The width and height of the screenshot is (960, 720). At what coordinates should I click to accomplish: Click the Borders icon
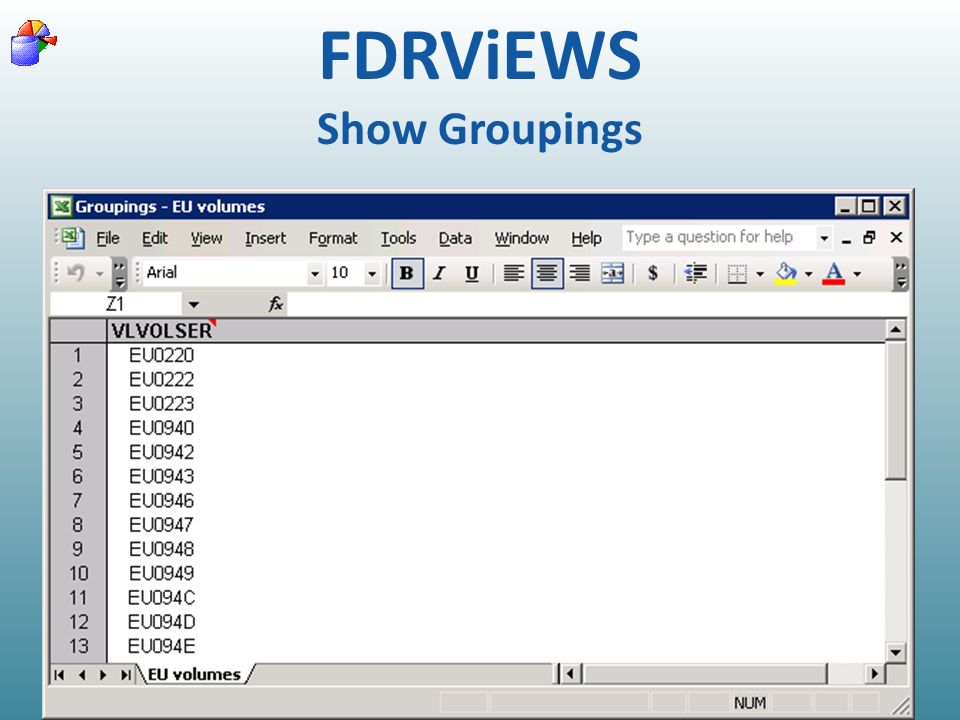(737, 273)
